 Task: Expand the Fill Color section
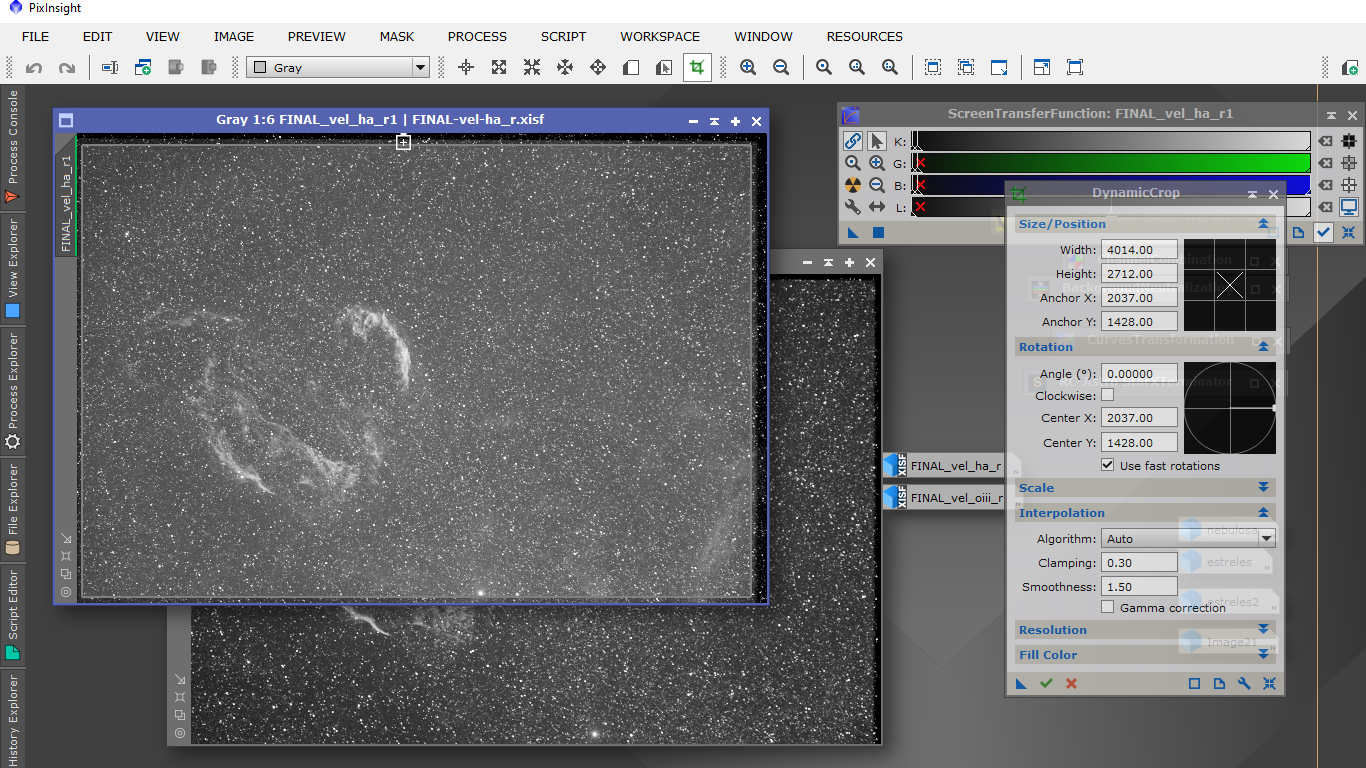[x=1263, y=655]
